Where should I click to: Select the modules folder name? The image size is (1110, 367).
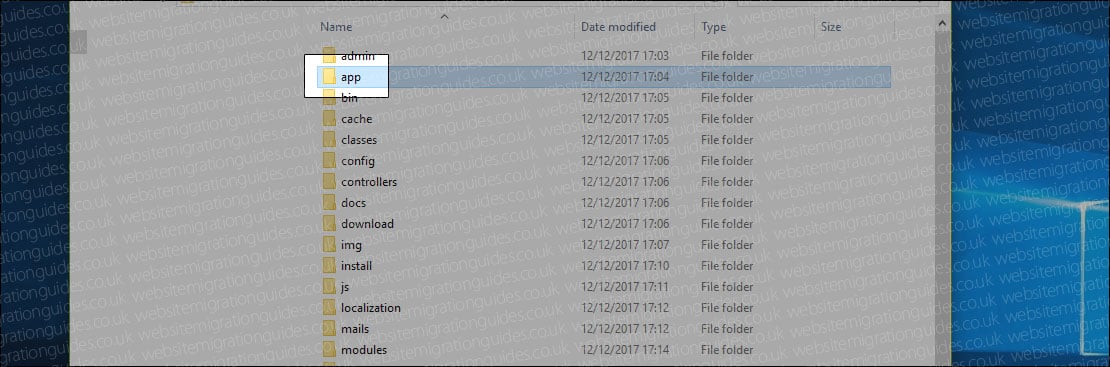pyautogui.click(x=364, y=350)
